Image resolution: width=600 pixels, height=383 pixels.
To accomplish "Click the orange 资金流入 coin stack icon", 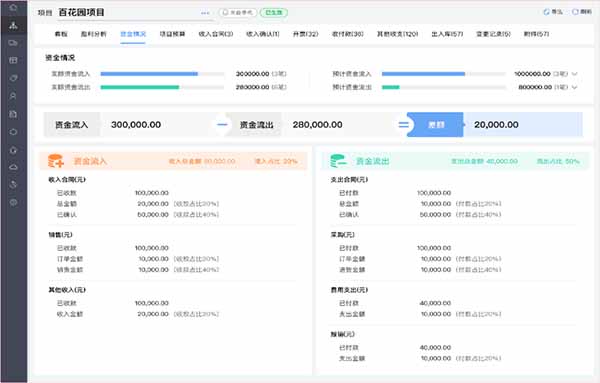I will coord(56,161).
